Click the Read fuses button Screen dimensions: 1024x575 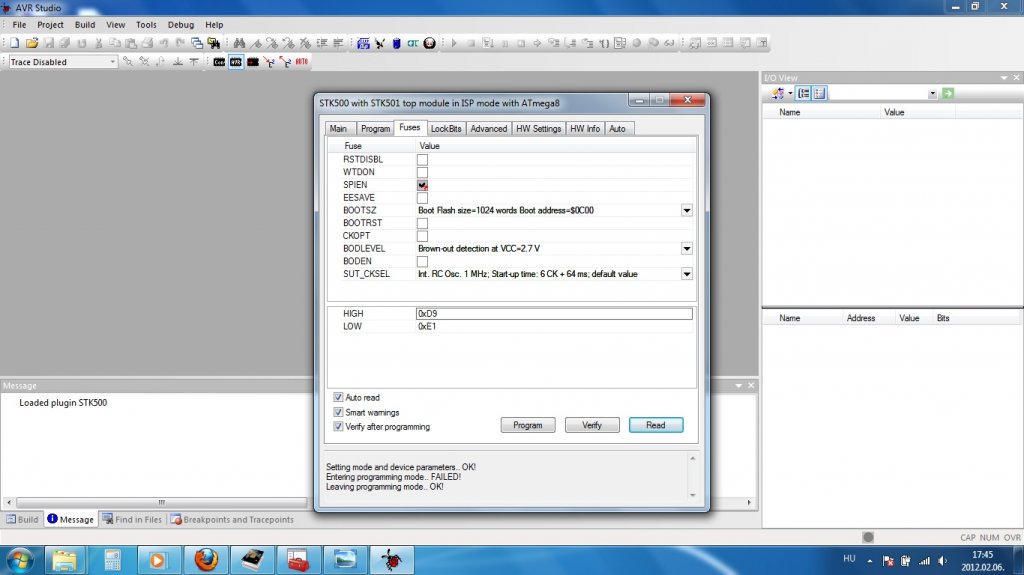coord(656,425)
